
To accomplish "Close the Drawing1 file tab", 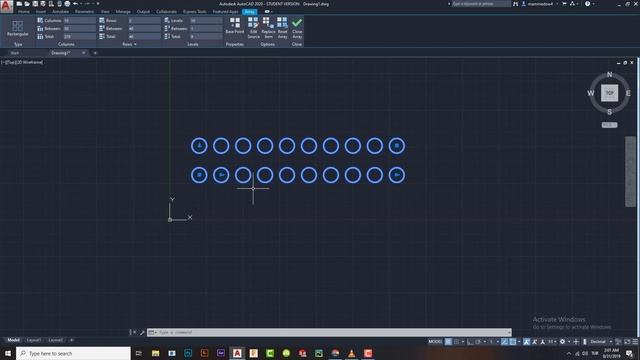I will [x=83, y=53].
